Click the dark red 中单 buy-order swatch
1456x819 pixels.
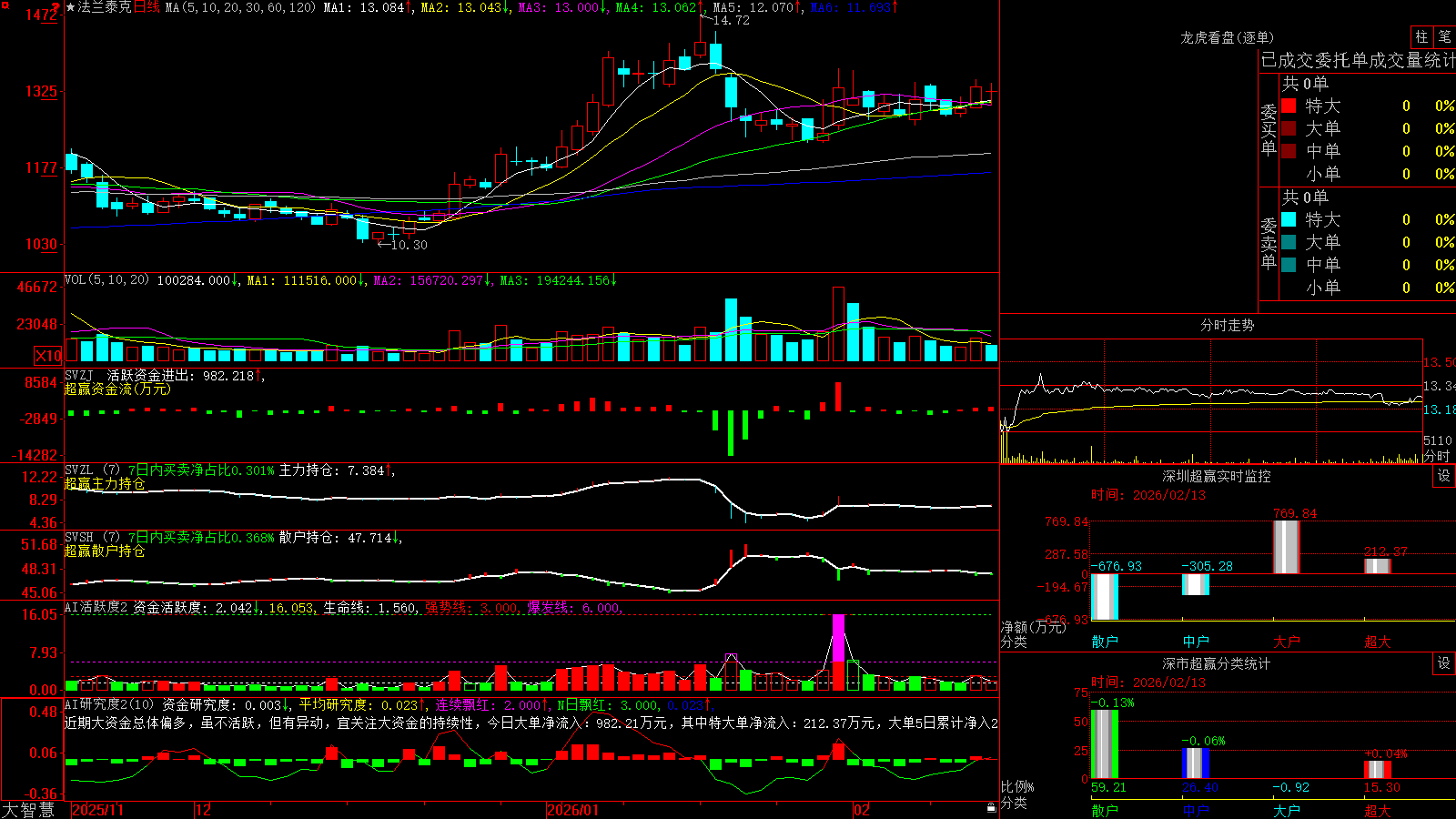tap(1289, 151)
